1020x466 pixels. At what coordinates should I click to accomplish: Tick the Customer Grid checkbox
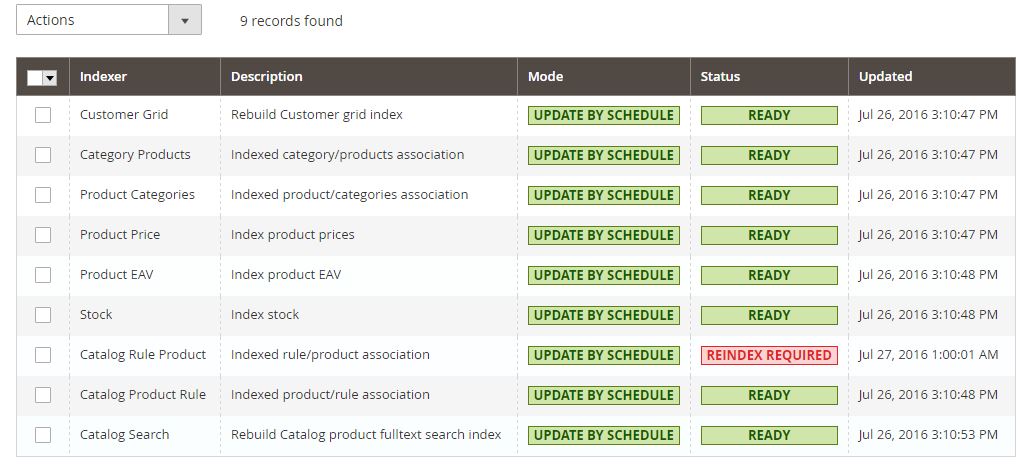pos(43,115)
